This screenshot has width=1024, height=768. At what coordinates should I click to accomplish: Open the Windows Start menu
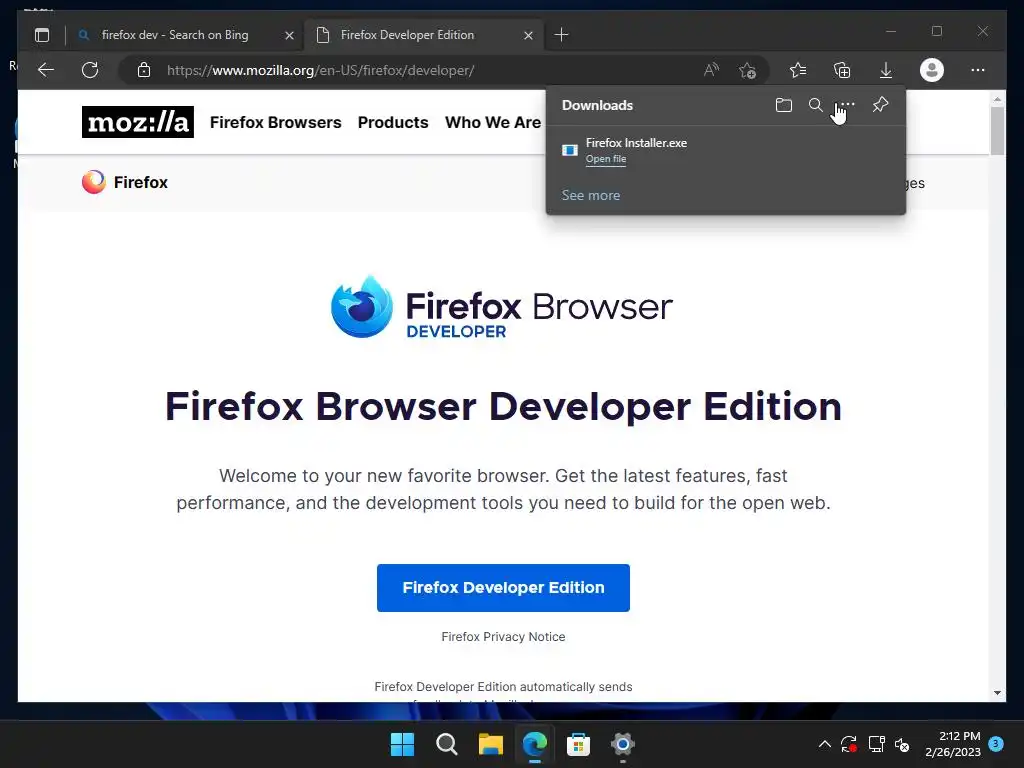point(402,744)
